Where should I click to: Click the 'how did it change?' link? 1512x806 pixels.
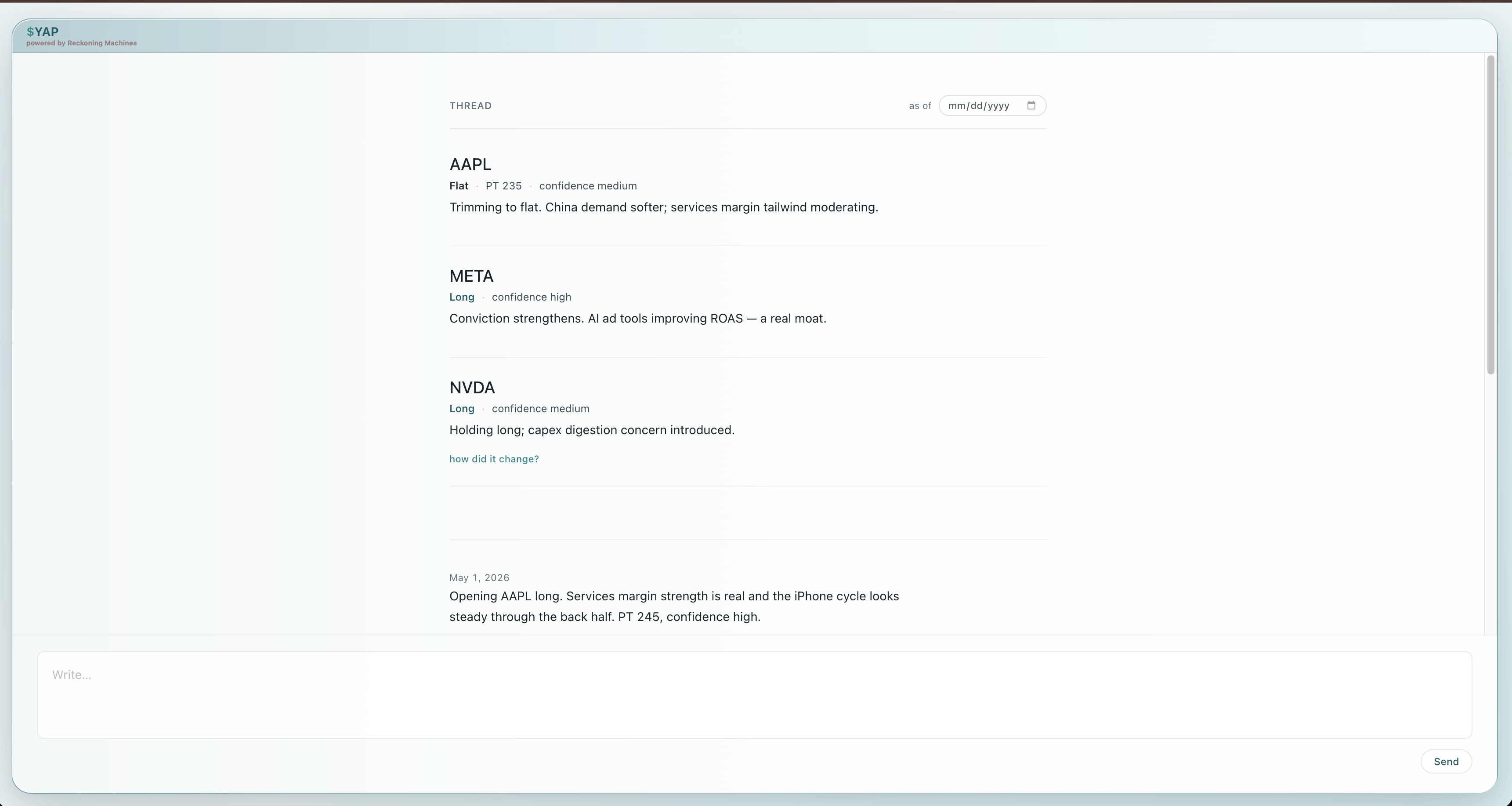[x=494, y=459]
